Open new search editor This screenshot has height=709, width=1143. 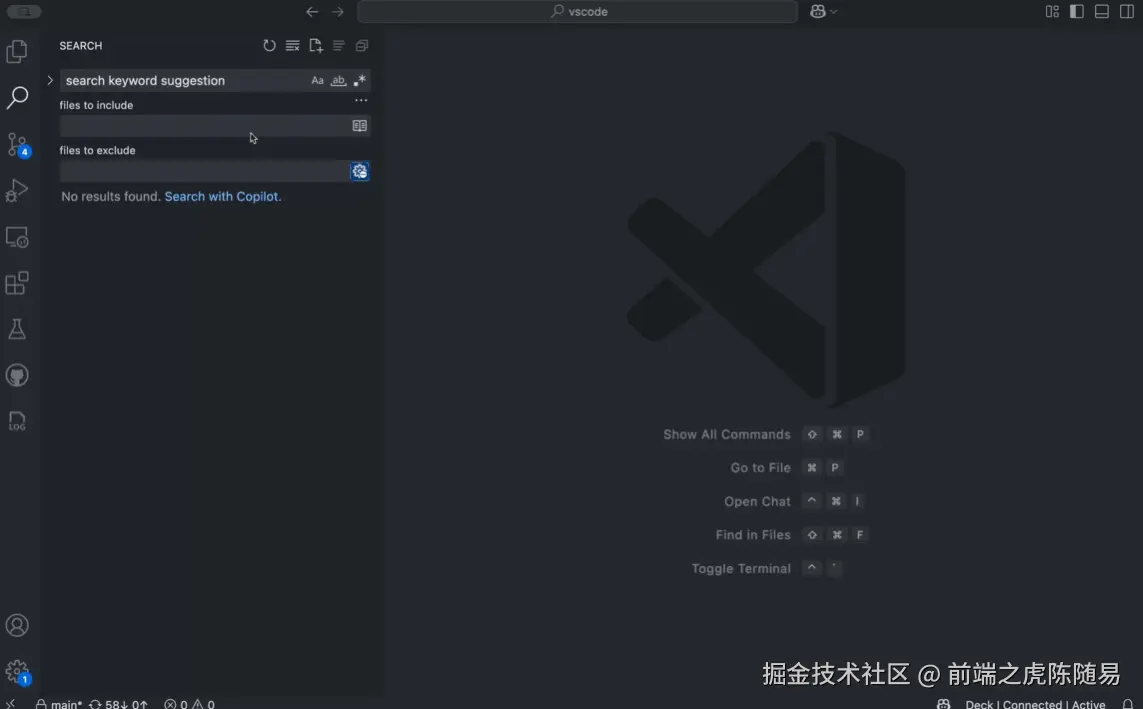pyautogui.click(x=316, y=45)
